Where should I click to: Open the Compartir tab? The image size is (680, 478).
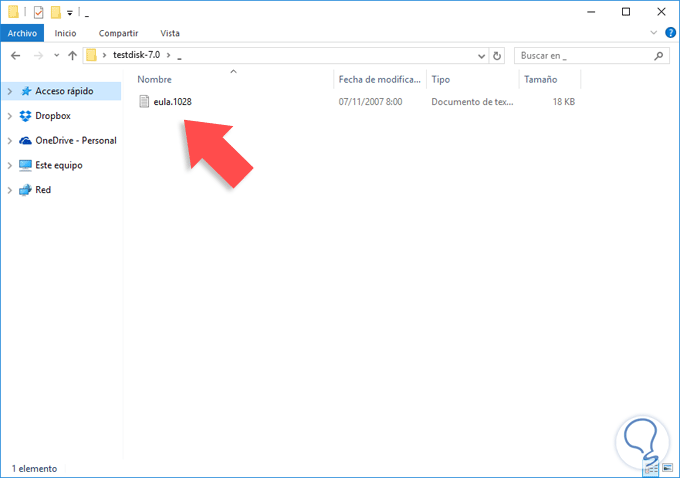(118, 33)
